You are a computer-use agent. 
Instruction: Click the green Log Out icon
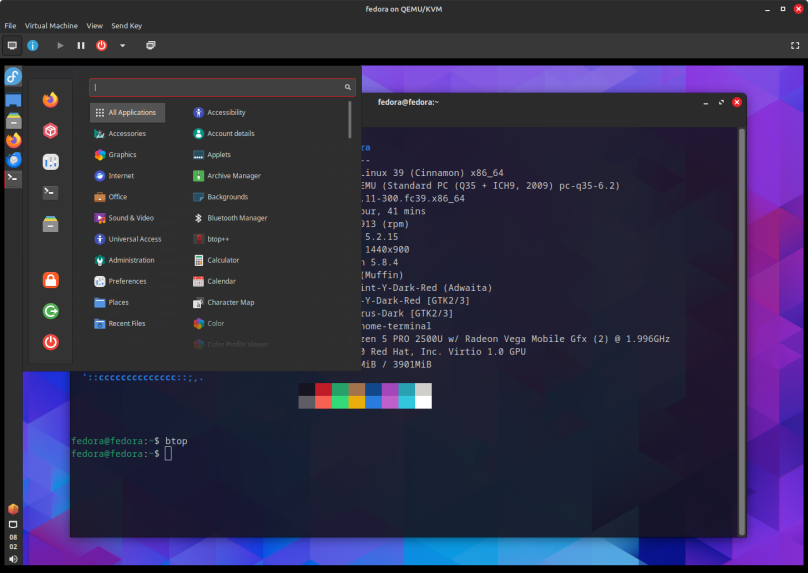click(50, 311)
